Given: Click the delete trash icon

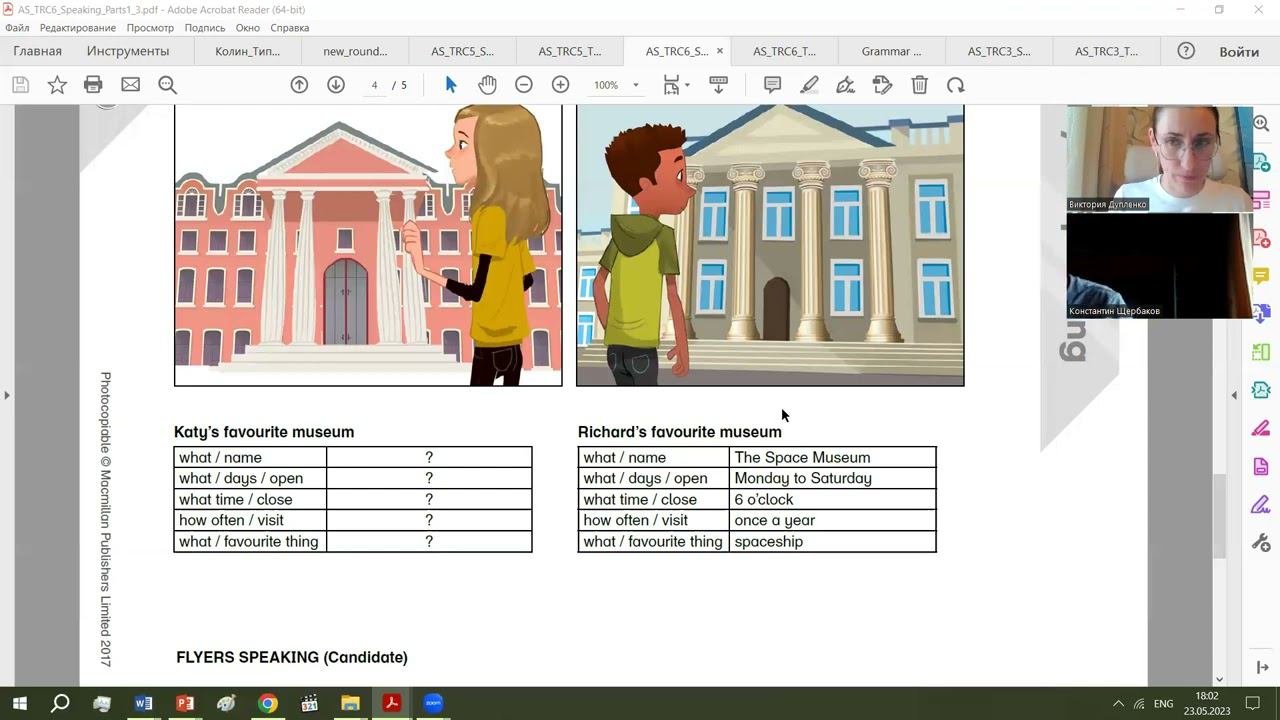Looking at the screenshot, I should click(x=919, y=85).
